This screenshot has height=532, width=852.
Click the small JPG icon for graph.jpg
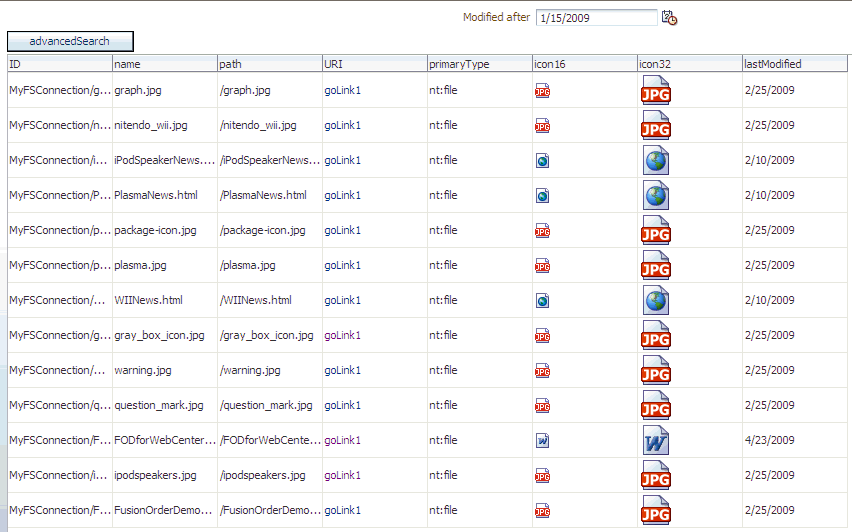pyautogui.click(x=542, y=91)
